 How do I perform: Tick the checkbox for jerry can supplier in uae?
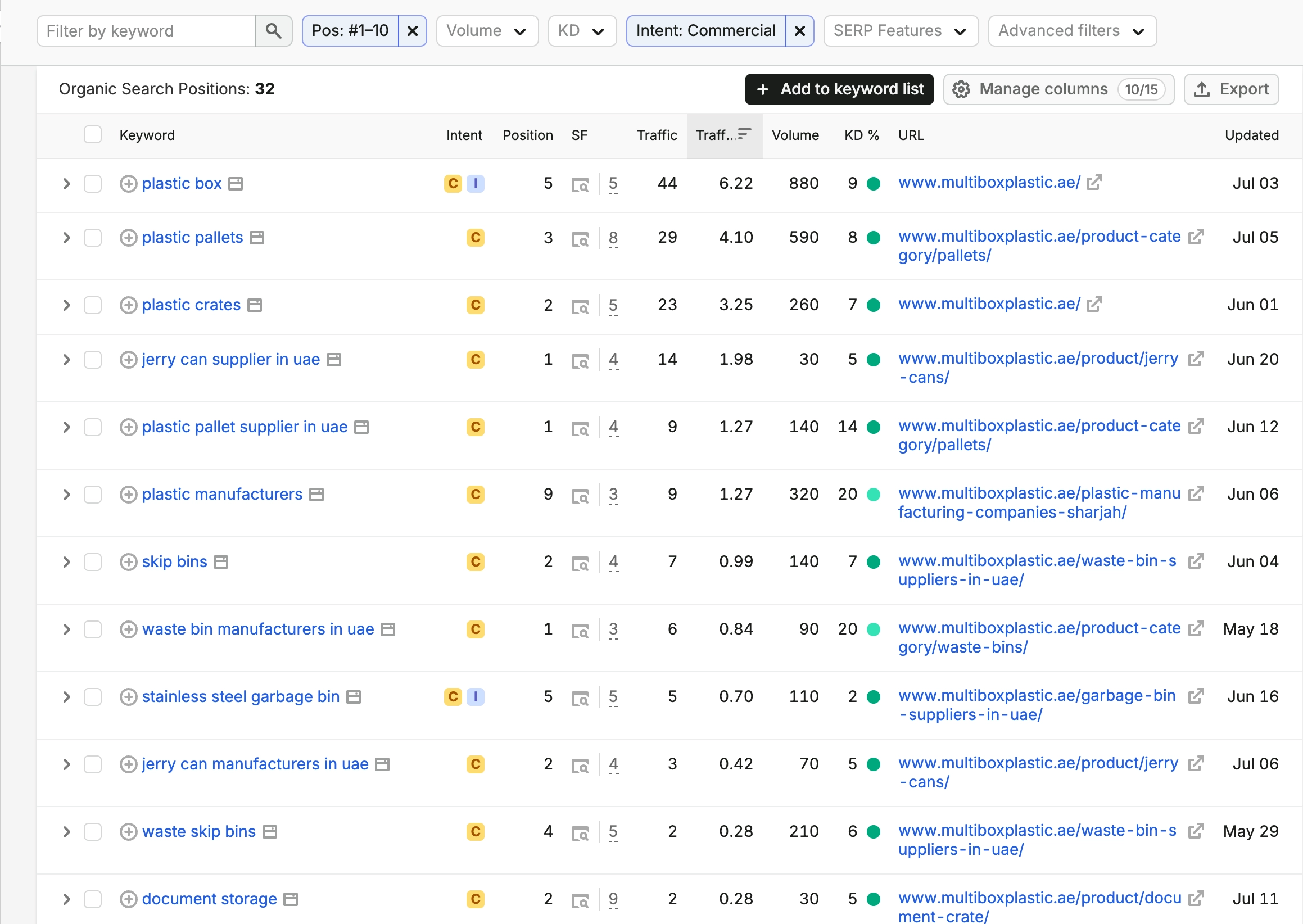(93, 360)
